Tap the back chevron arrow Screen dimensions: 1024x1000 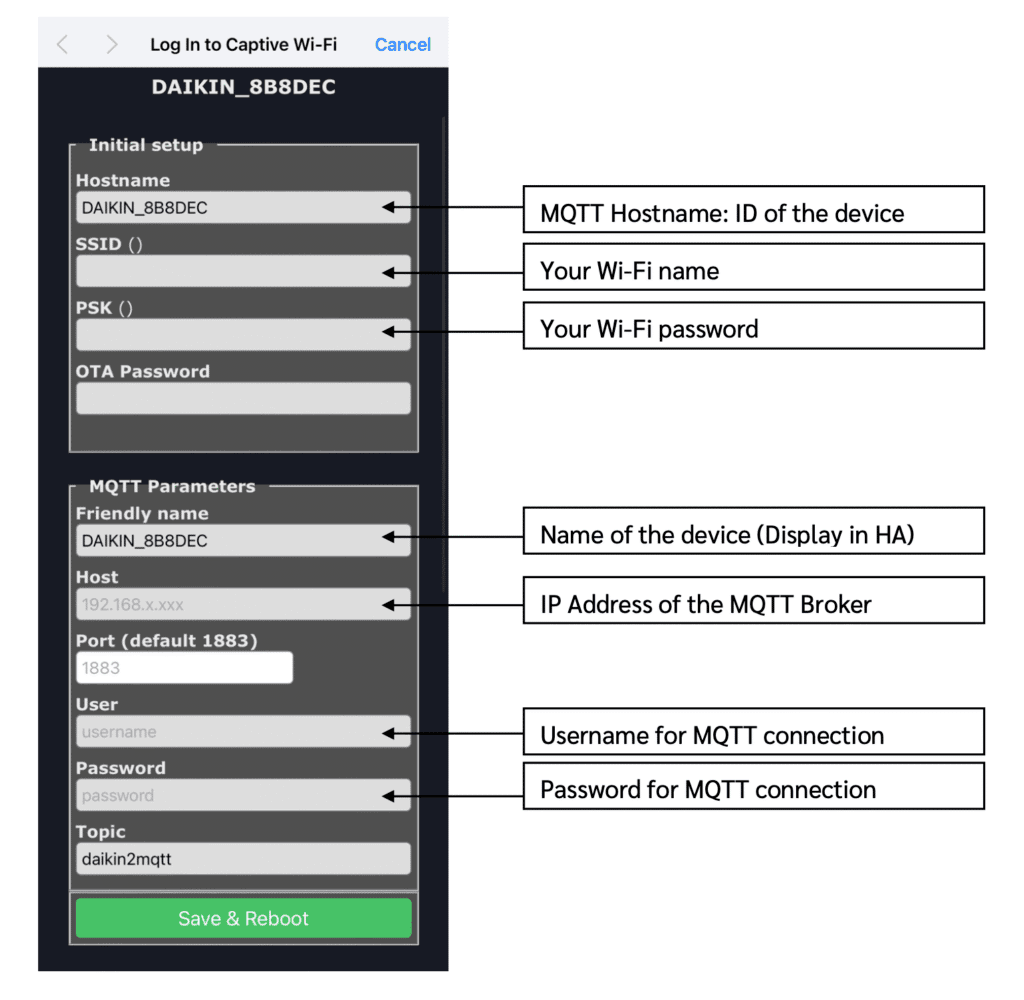tap(63, 44)
